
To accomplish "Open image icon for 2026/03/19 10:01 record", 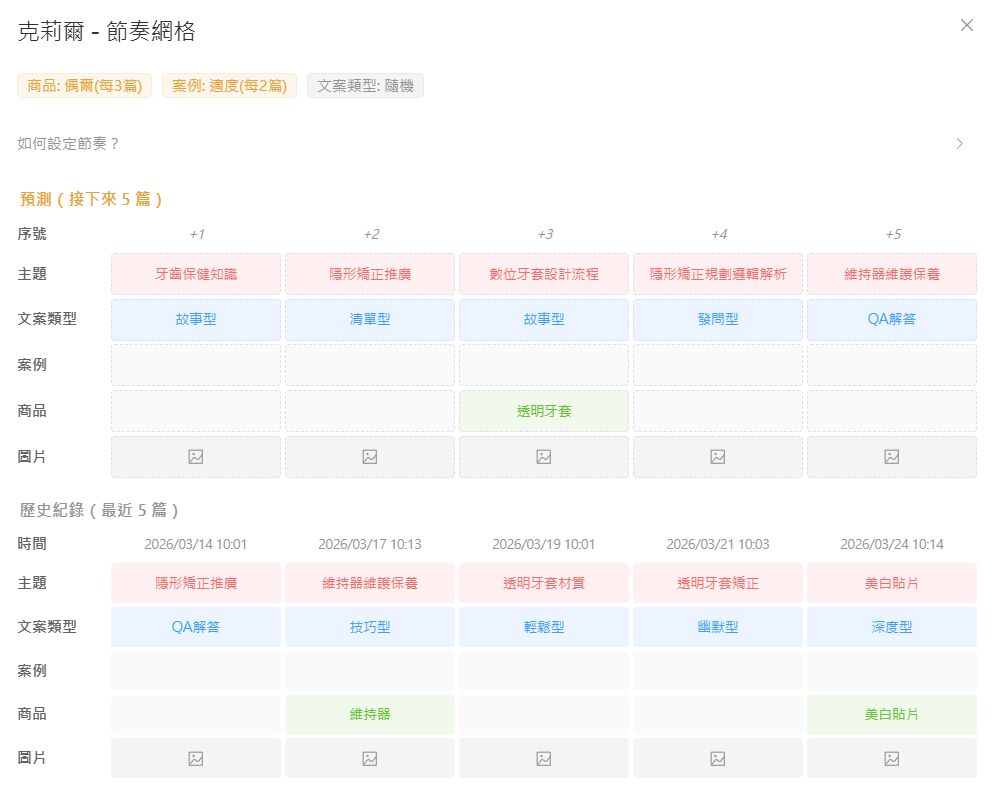I will [x=544, y=759].
